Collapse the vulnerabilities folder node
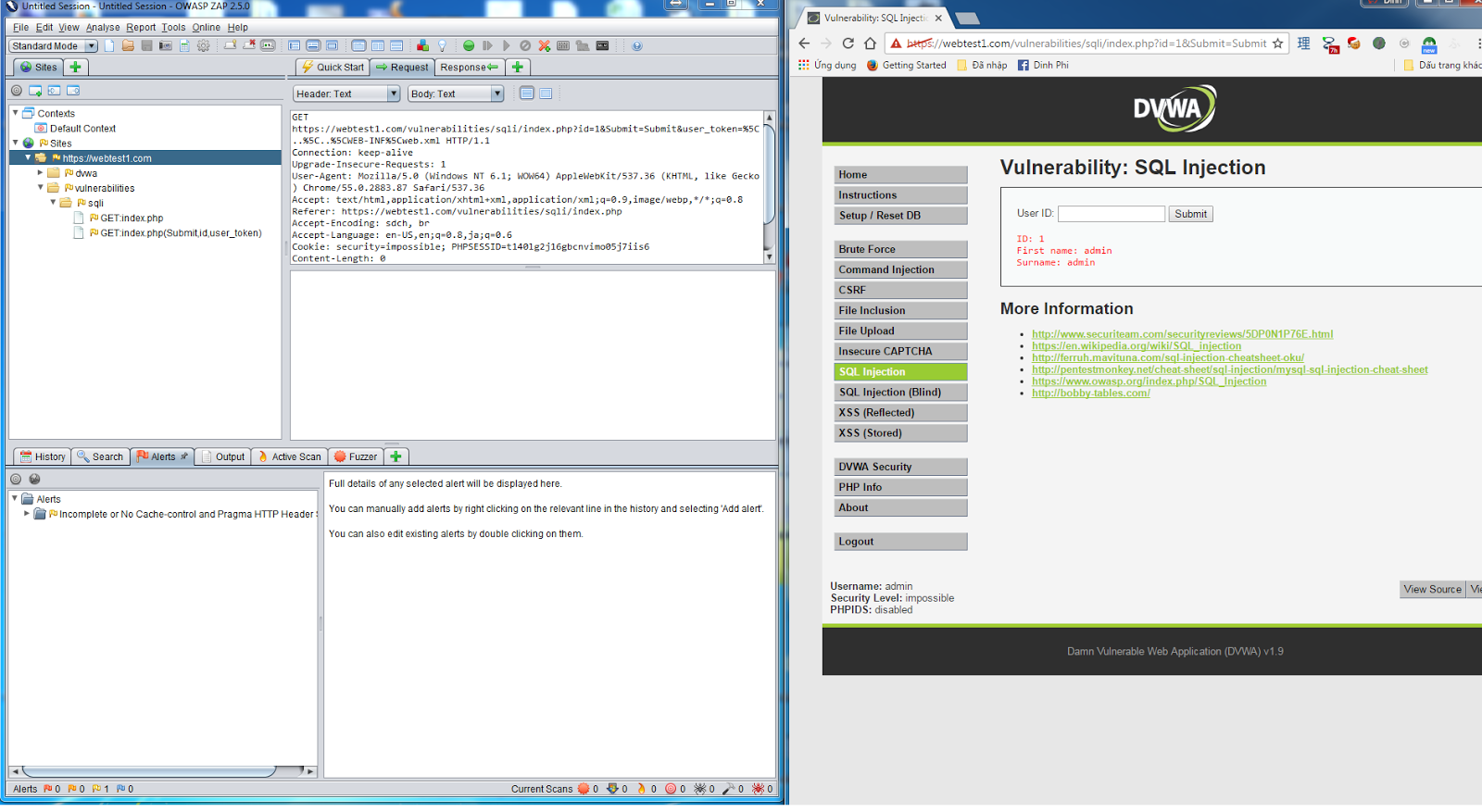 40,187
